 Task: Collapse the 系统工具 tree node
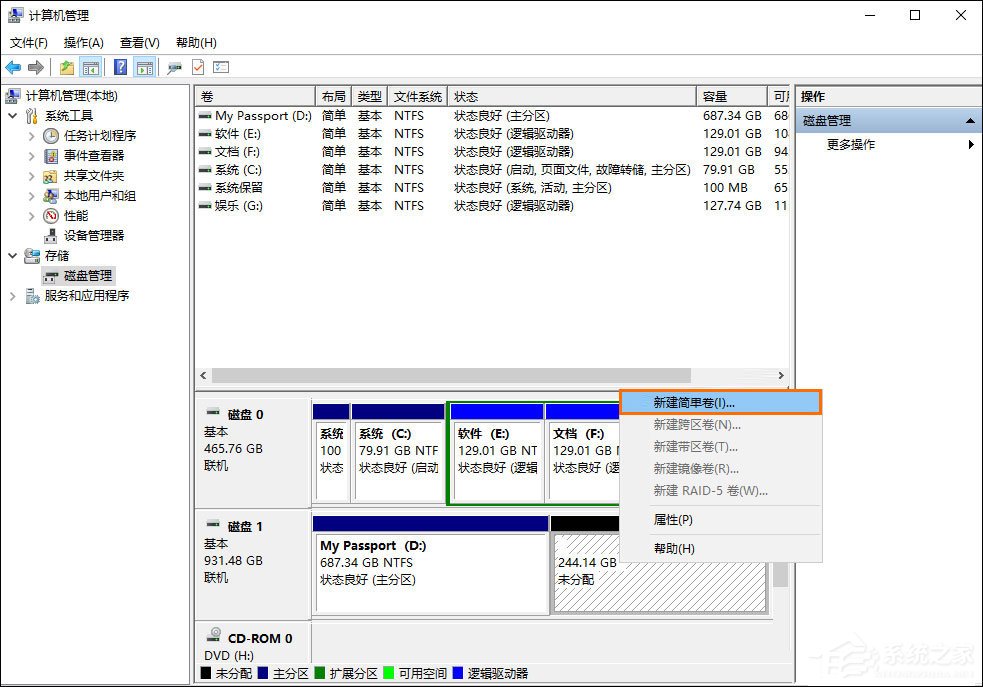point(13,115)
